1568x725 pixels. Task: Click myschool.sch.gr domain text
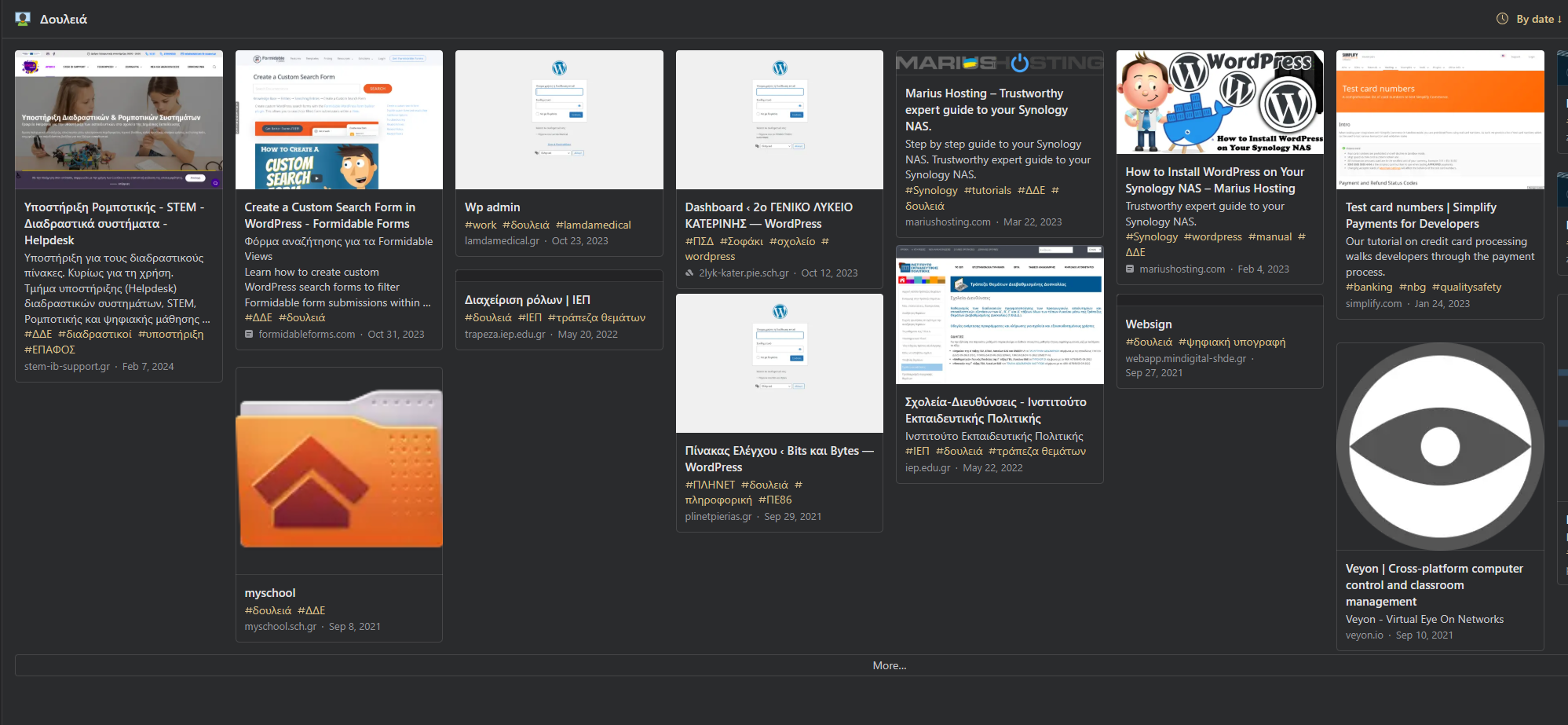pyautogui.click(x=280, y=626)
